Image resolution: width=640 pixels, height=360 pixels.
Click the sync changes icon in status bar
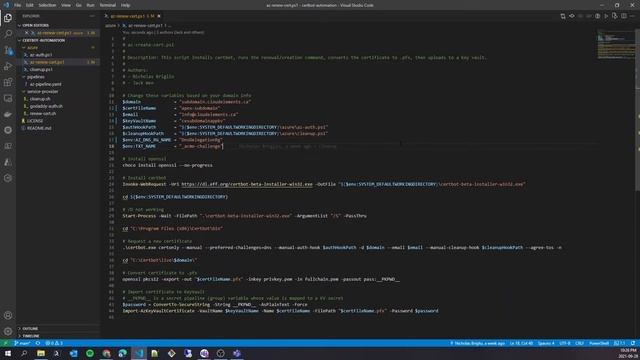coord(38,343)
